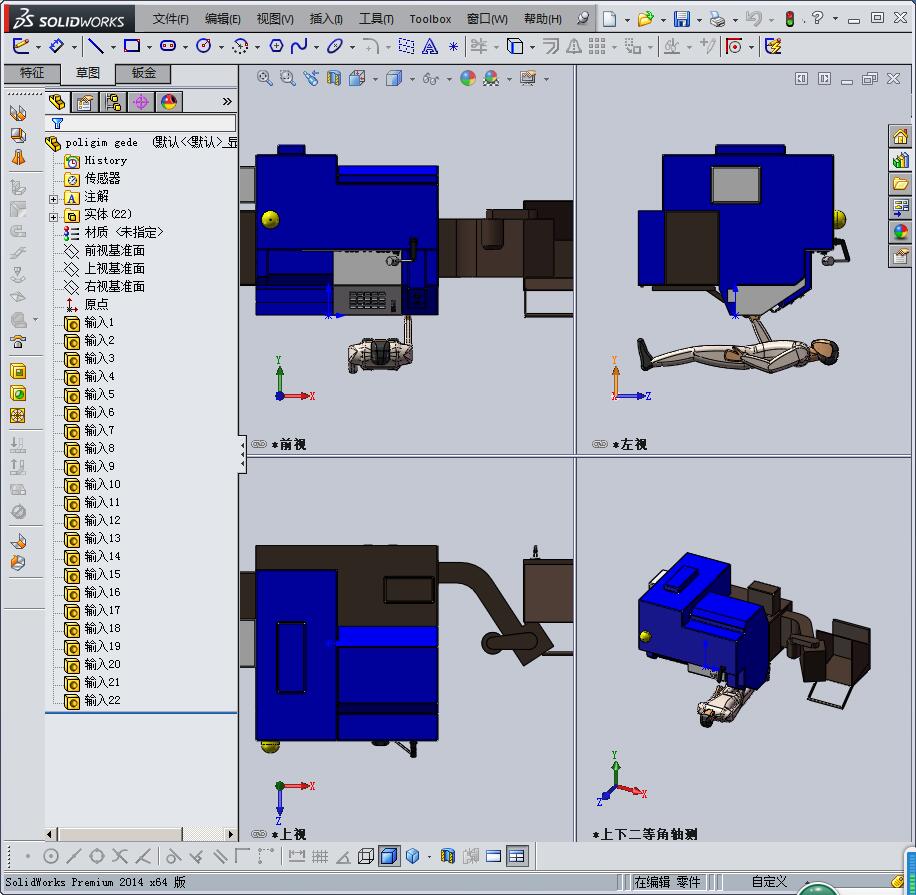Toggle wireframe display in bottom toolbar

point(366,856)
